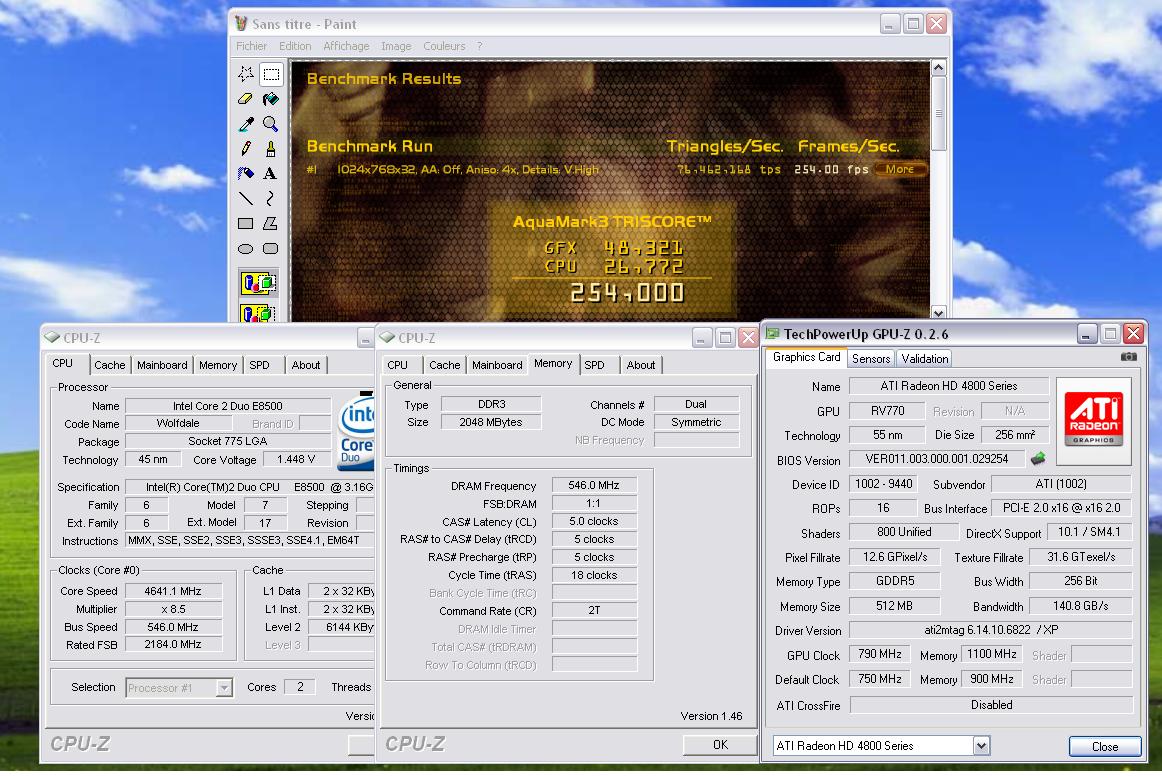1162x776 pixels.
Task: Open Mainboard tab in left CPU-Z window
Action: [x=162, y=365]
